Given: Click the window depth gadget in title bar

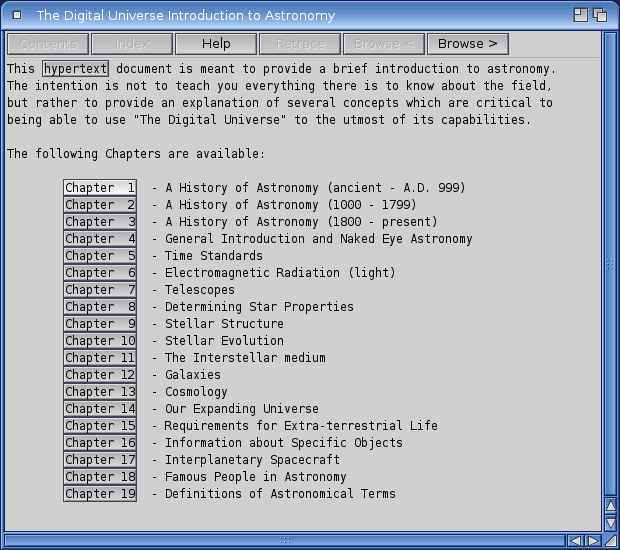Looking at the screenshot, I should point(601,15).
